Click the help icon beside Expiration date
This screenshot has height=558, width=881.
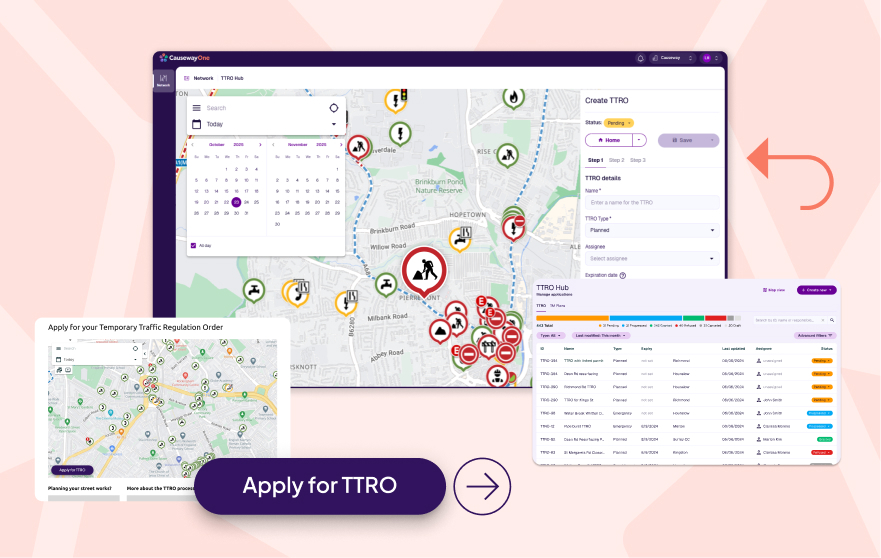[623, 275]
